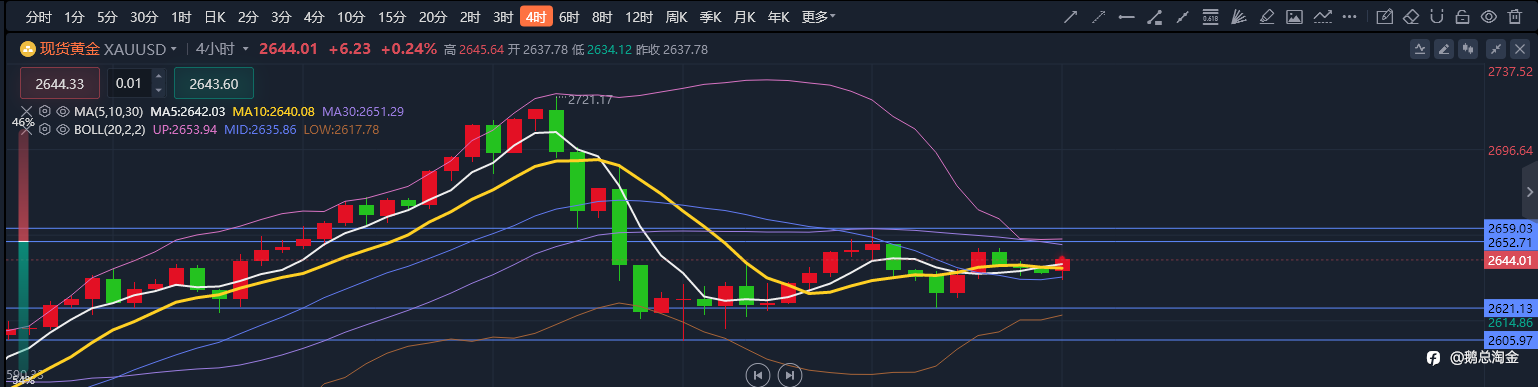Switch to 1分 timeframe
This screenshot has height=387, width=1538.
point(74,17)
